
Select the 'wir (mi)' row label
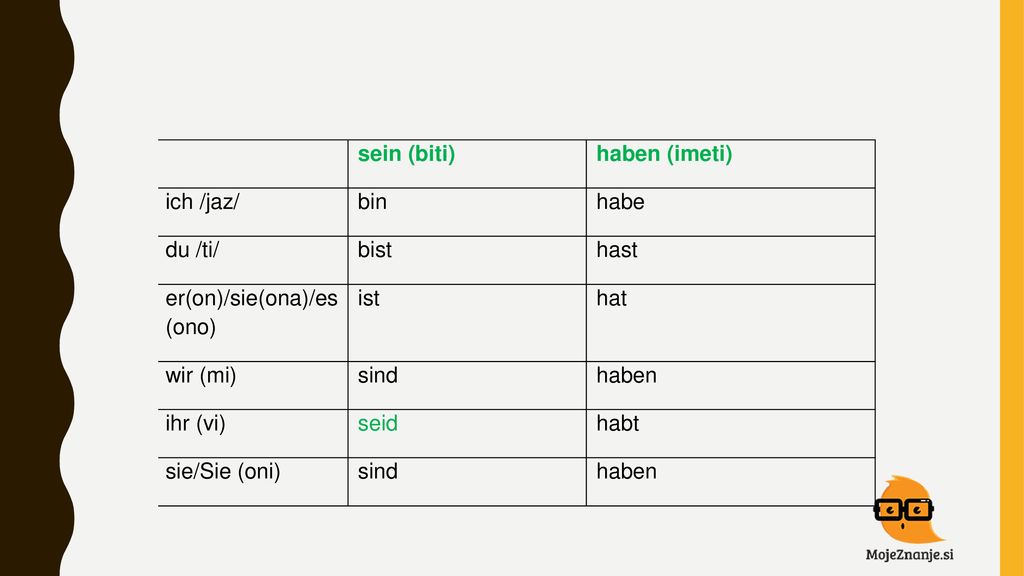pyautogui.click(x=253, y=385)
